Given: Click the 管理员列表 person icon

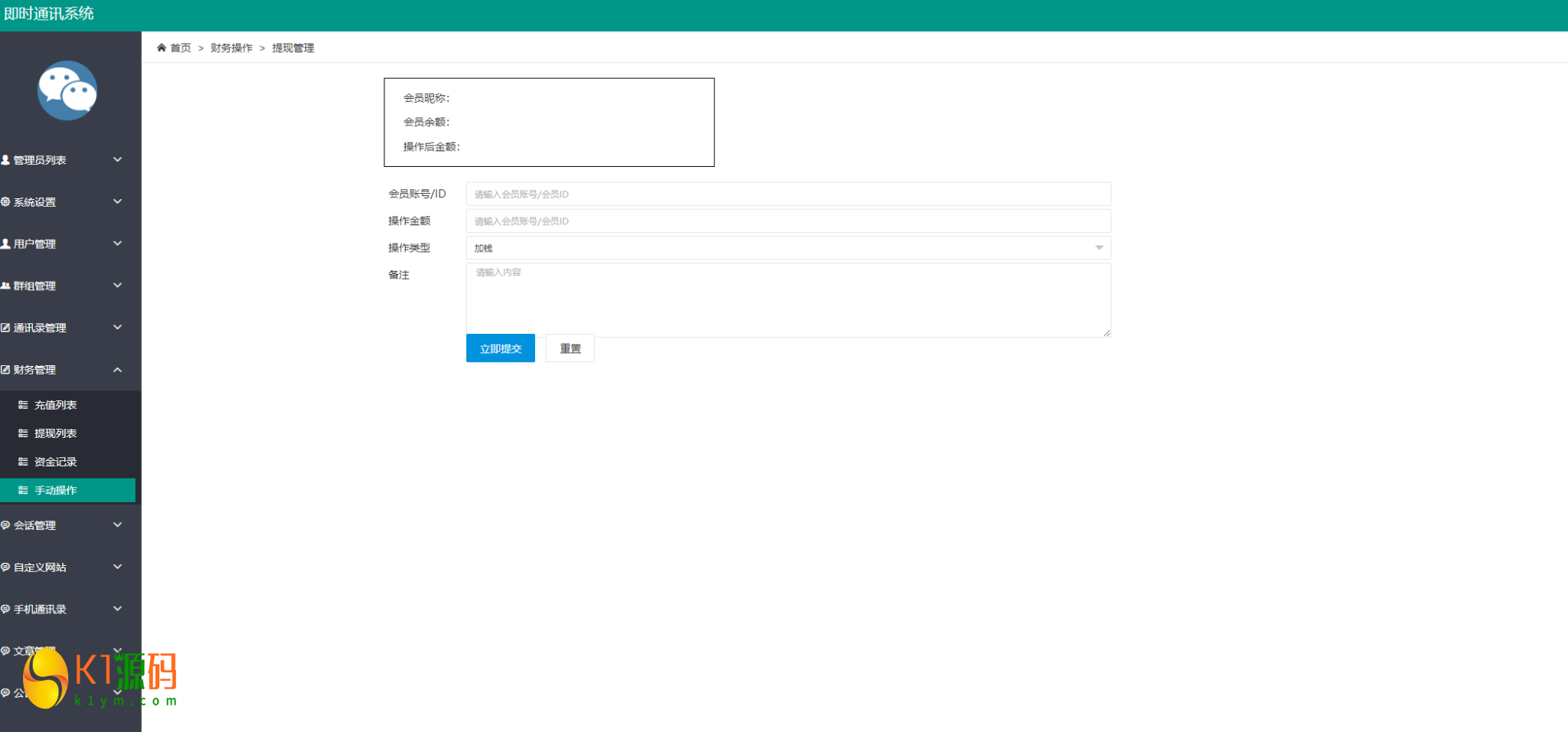Looking at the screenshot, I should coord(5,160).
